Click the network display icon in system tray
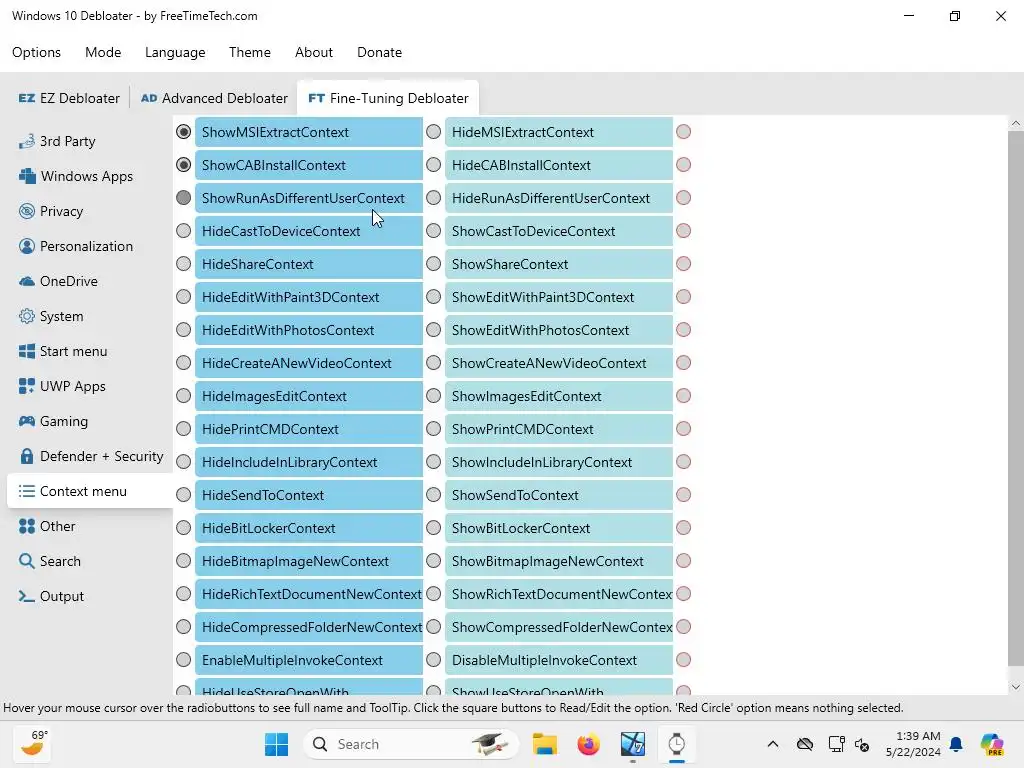The height and width of the screenshot is (768, 1024). [836, 744]
